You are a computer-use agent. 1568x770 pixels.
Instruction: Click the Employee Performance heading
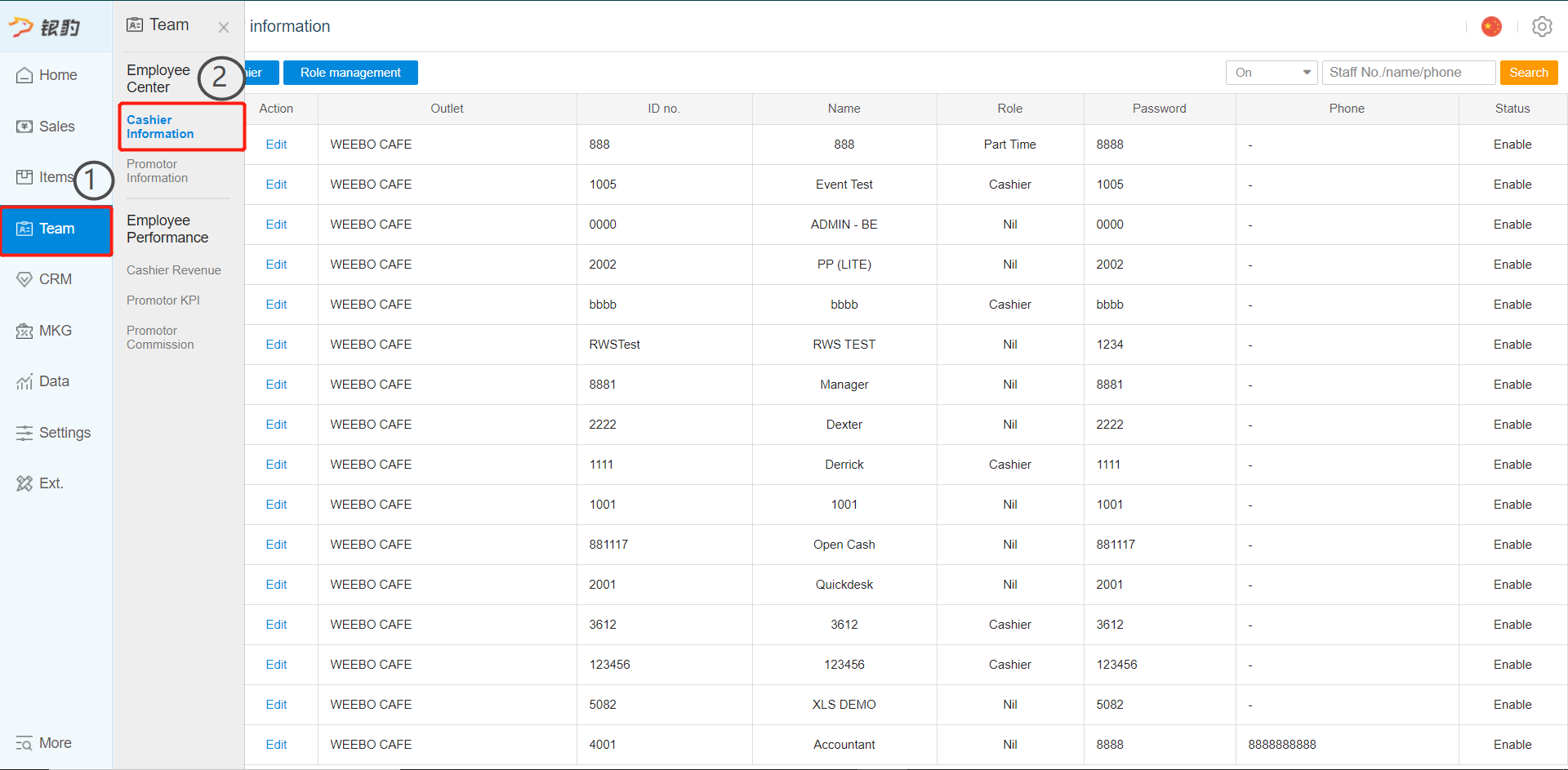pos(167,229)
